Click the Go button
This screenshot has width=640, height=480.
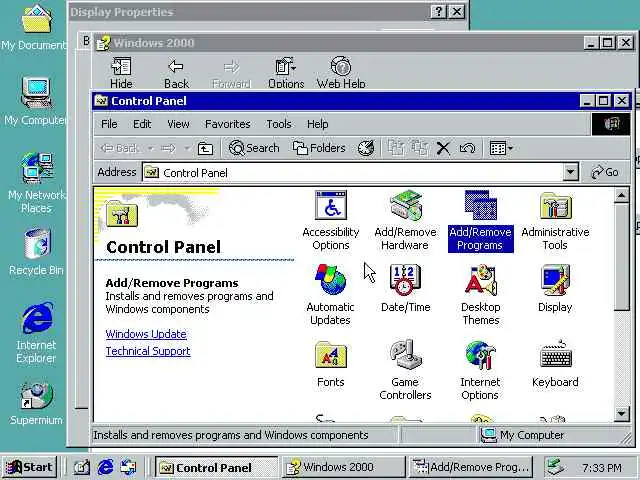[605, 172]
